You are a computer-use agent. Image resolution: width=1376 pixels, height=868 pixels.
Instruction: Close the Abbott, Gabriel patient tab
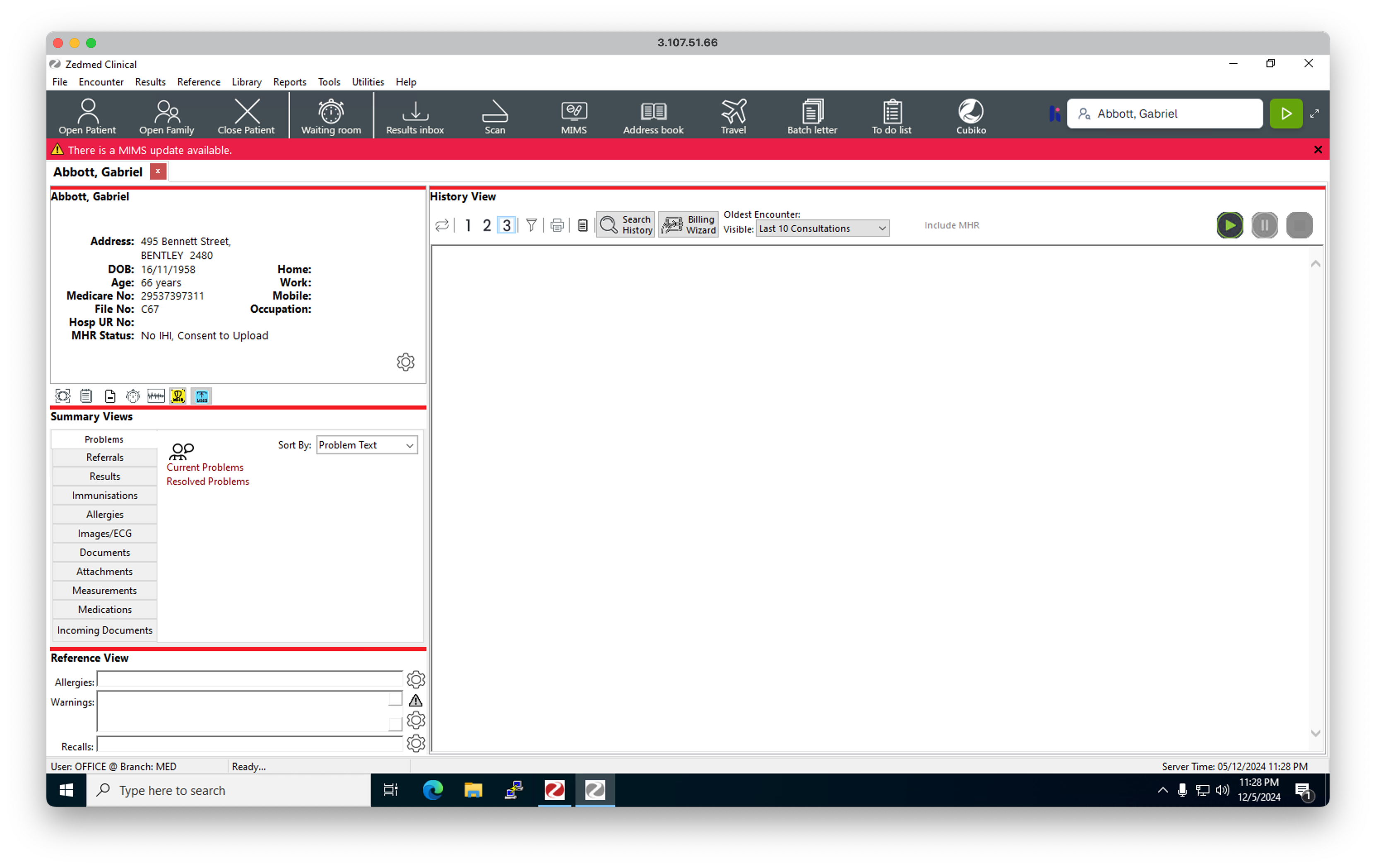(158, 171)
